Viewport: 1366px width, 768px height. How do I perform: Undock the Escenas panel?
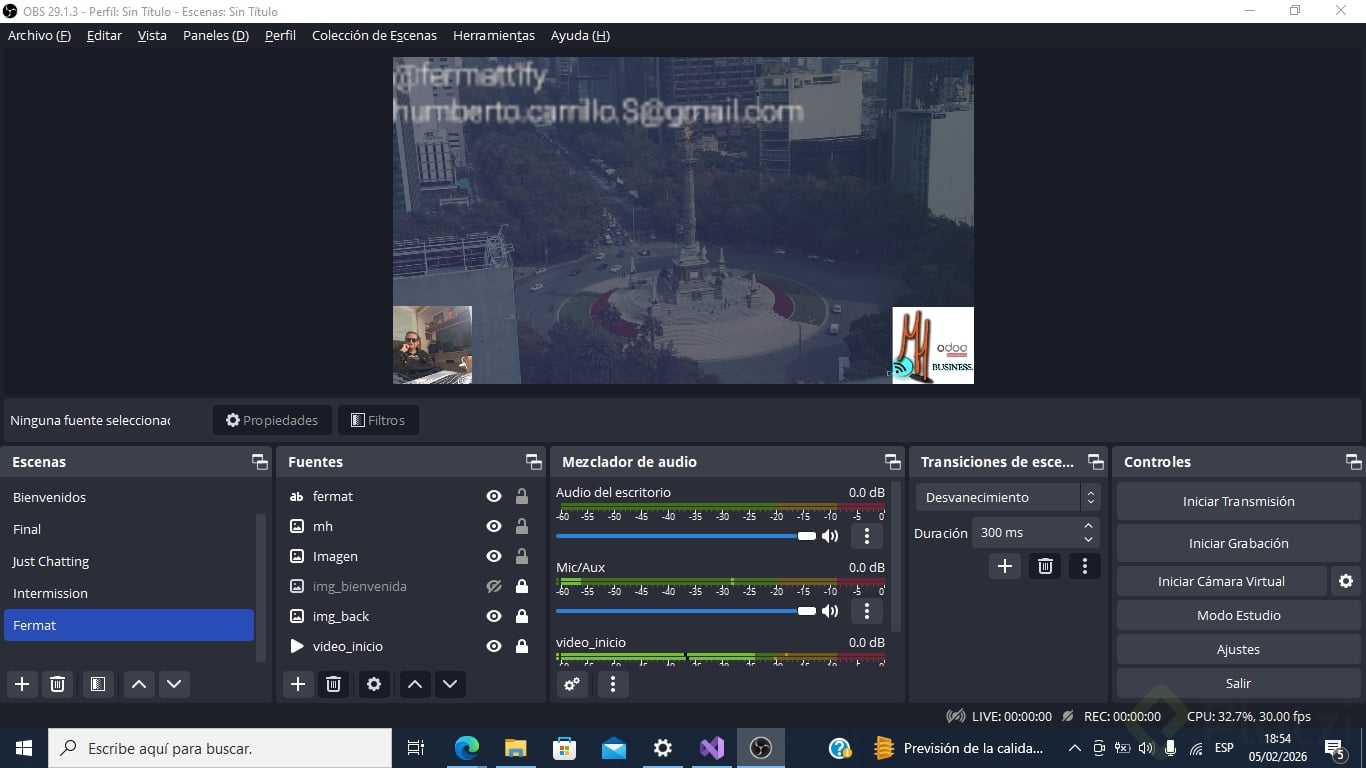tap(260, 462)
